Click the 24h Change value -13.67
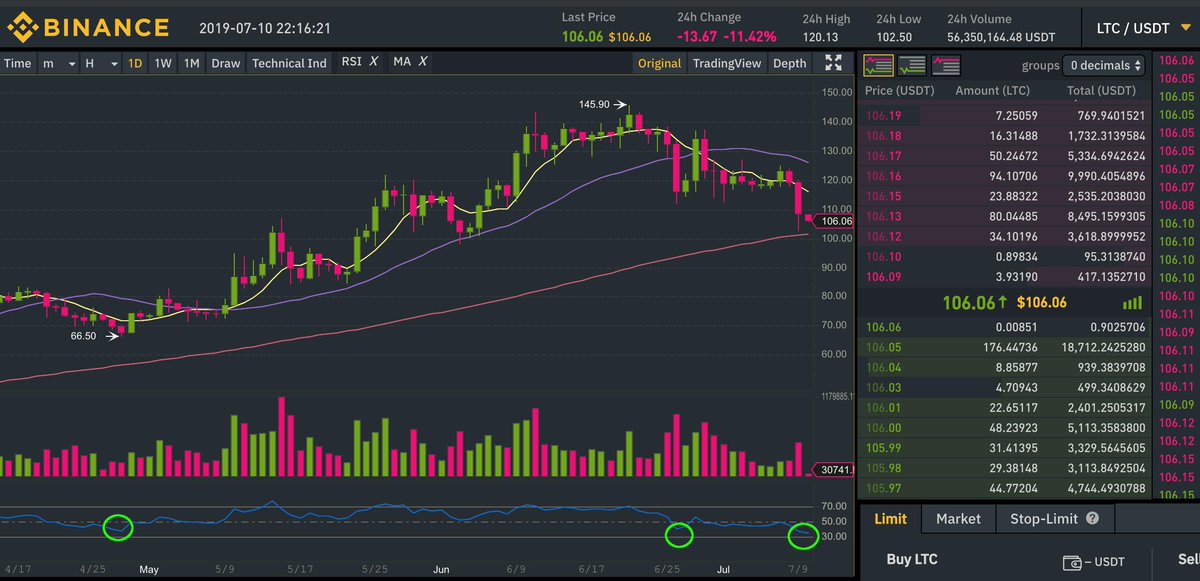The image size is (1200, 581). [696, 37]
